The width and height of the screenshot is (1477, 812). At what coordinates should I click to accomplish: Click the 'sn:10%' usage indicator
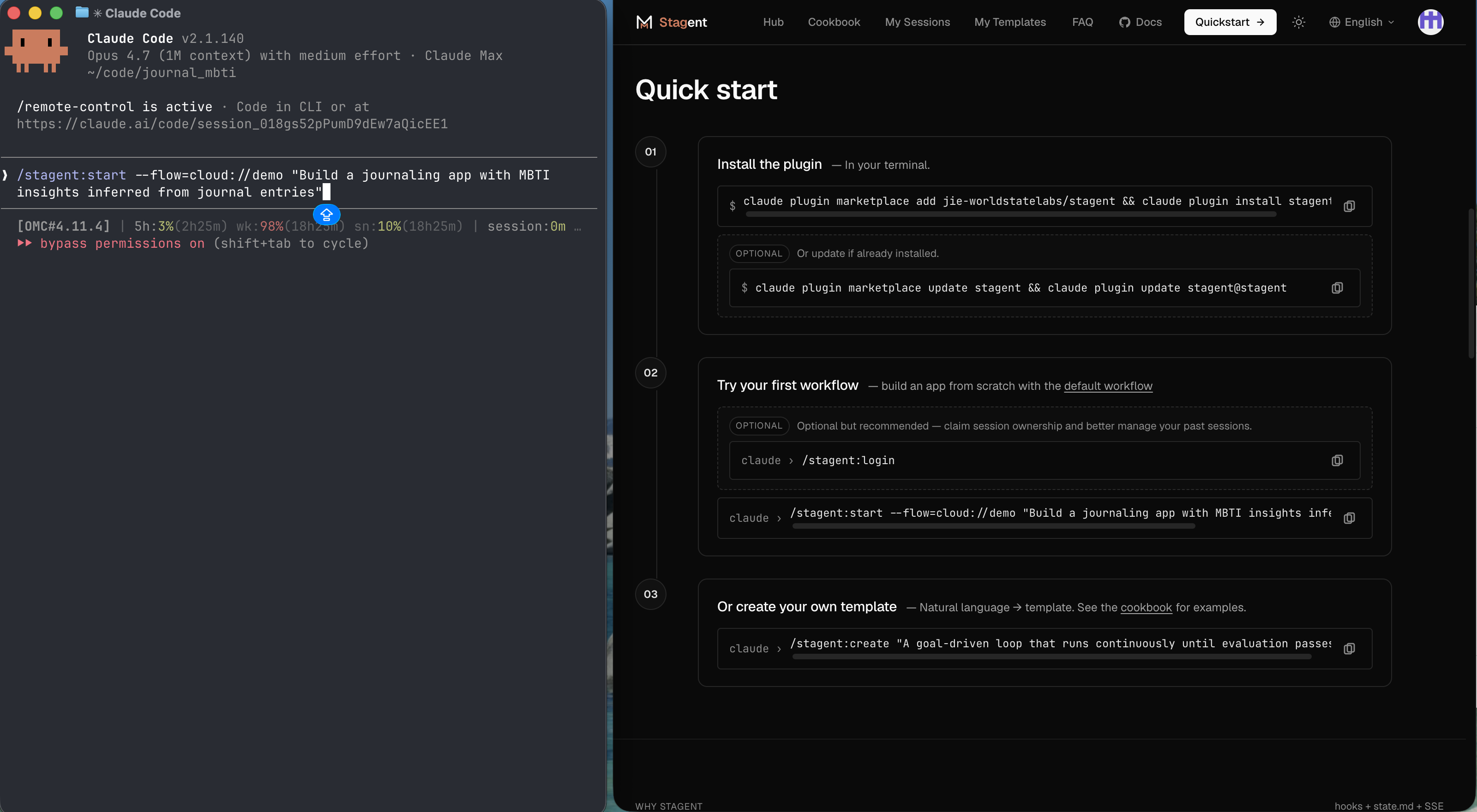pos(377,227)
